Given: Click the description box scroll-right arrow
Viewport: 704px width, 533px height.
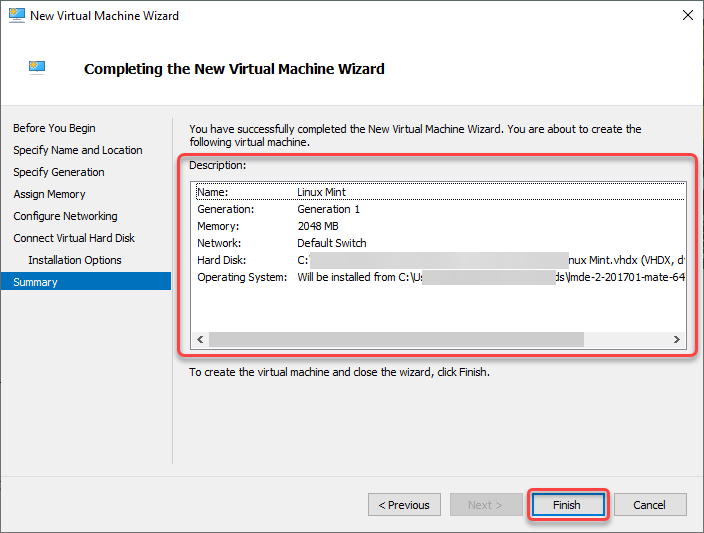Looking at the screenshot, I should (x=677, y=339).
